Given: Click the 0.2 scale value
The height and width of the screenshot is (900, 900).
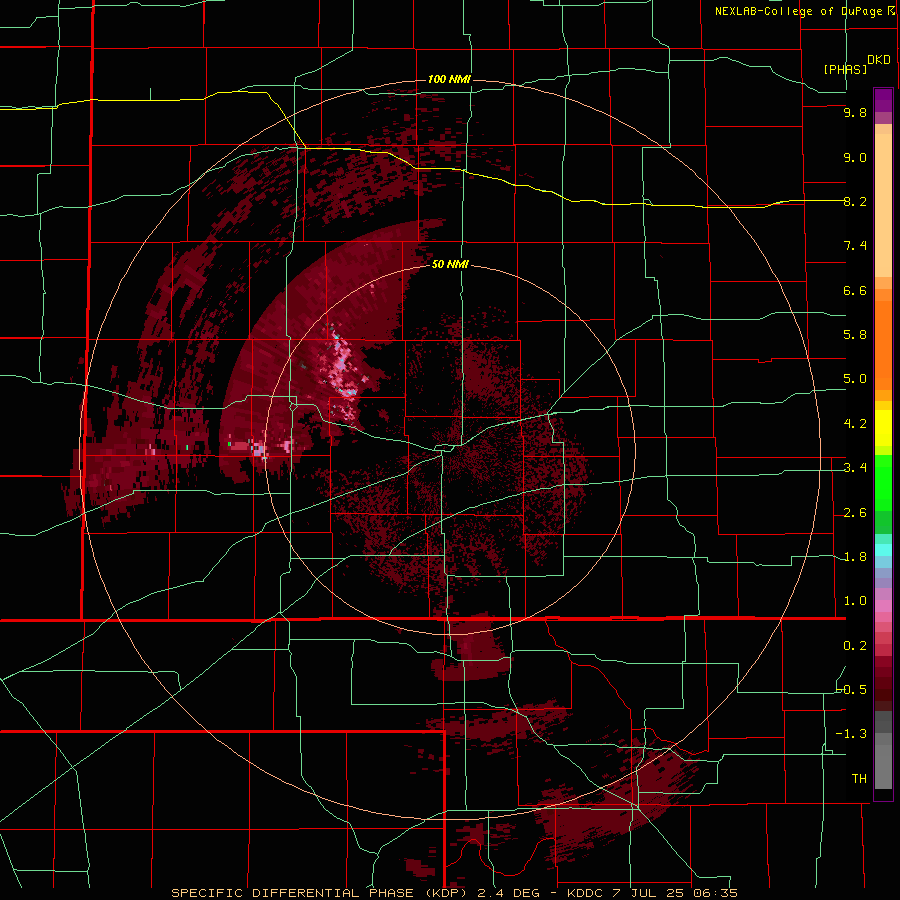Looking at the screenshot, I should point(855,646).
